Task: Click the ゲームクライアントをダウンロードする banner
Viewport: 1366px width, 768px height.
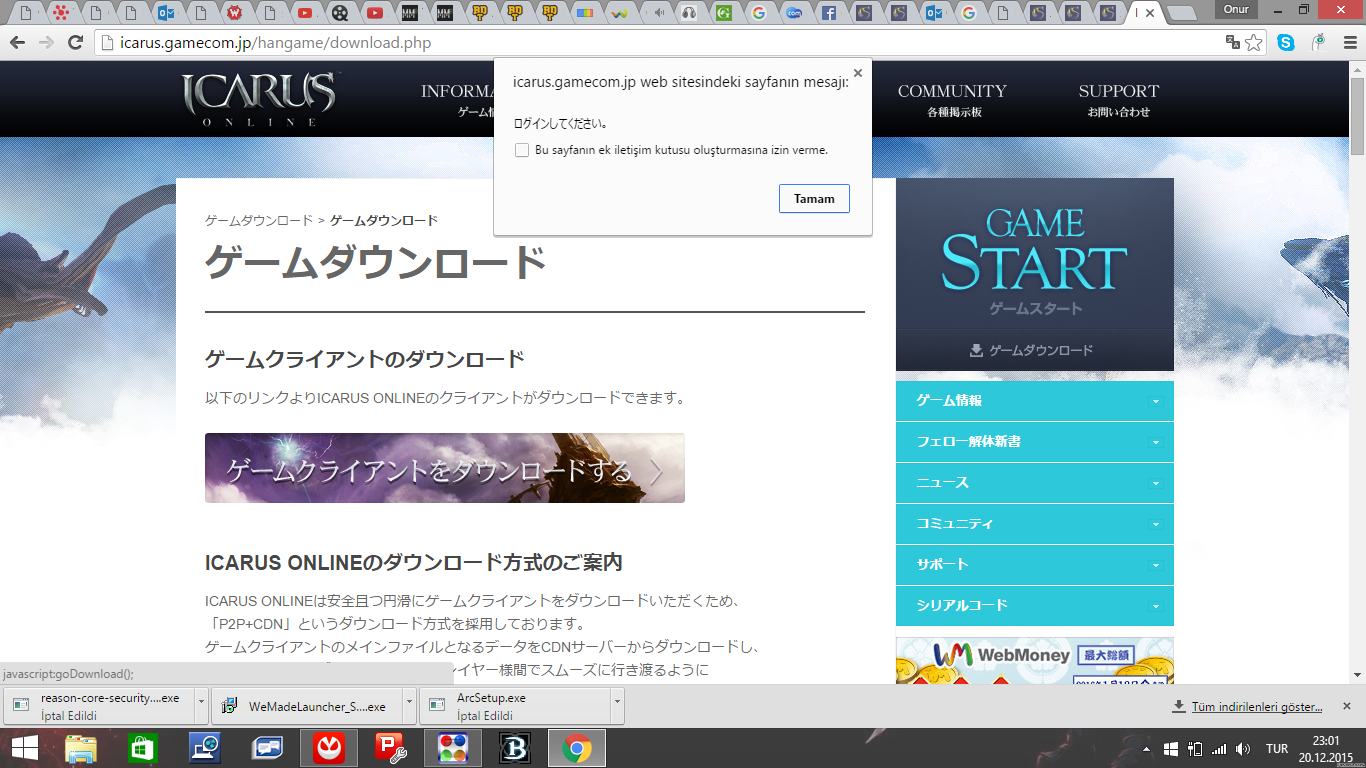Action: tap(444, 468)
